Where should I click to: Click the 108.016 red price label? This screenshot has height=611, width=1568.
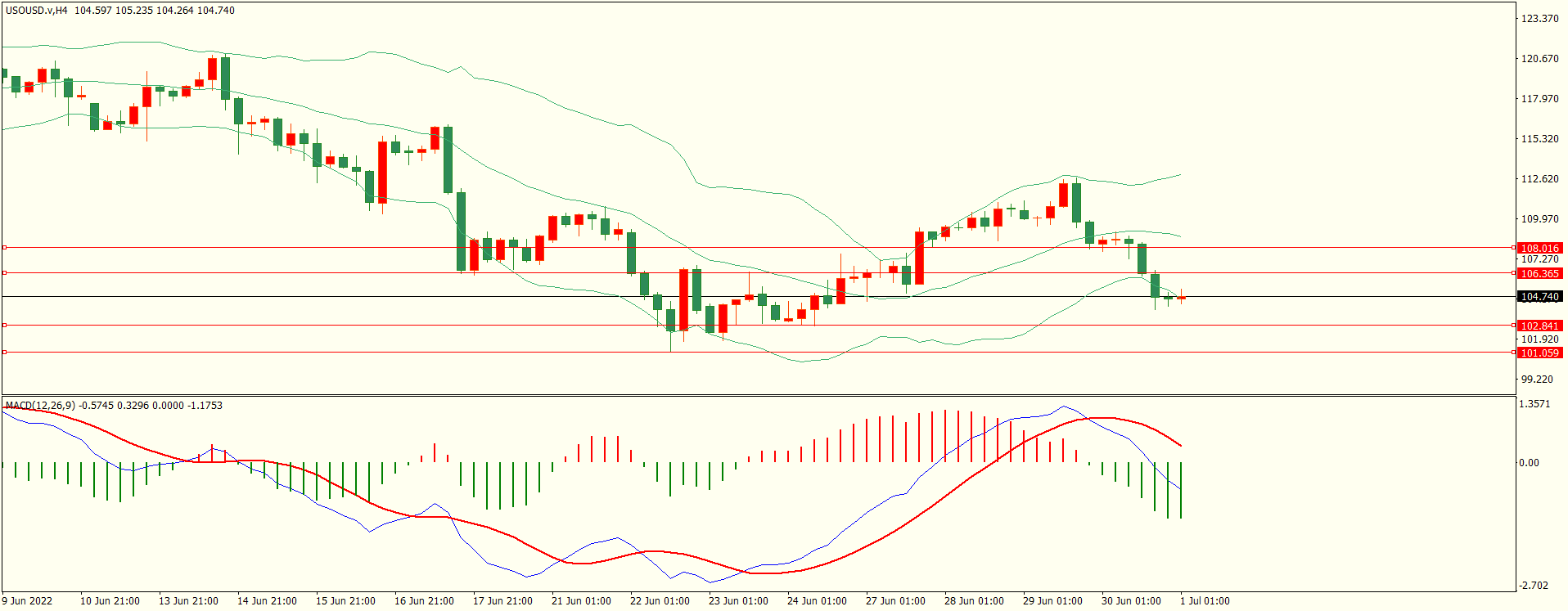coord(1539,248)
